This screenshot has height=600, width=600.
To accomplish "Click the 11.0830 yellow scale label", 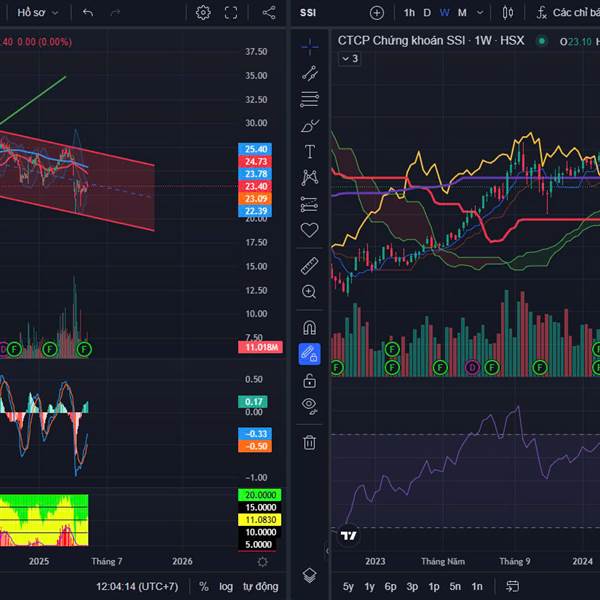I will 260,520.
